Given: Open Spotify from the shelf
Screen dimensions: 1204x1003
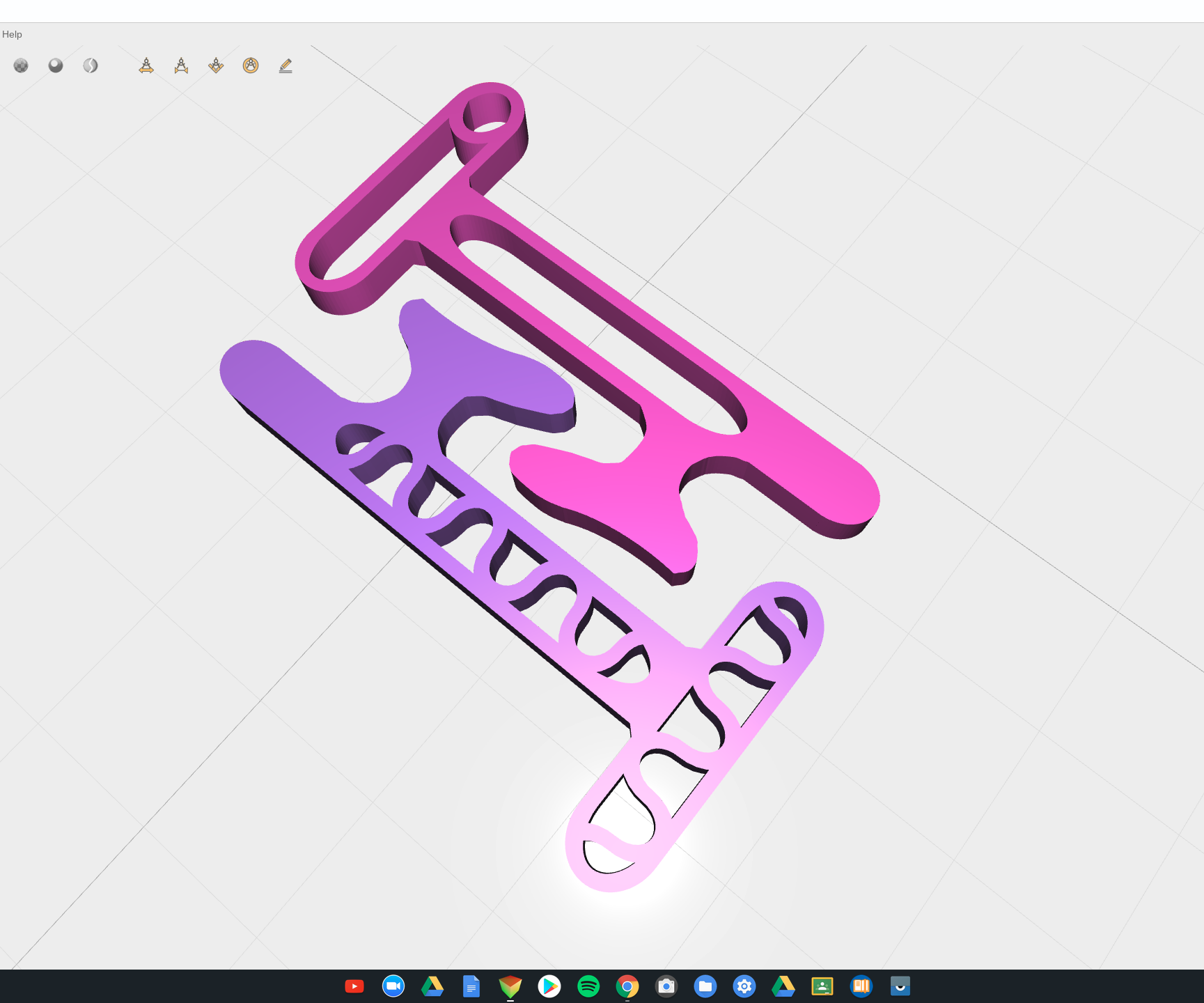Looking at the screenshot, I should [x=588, y=986].
